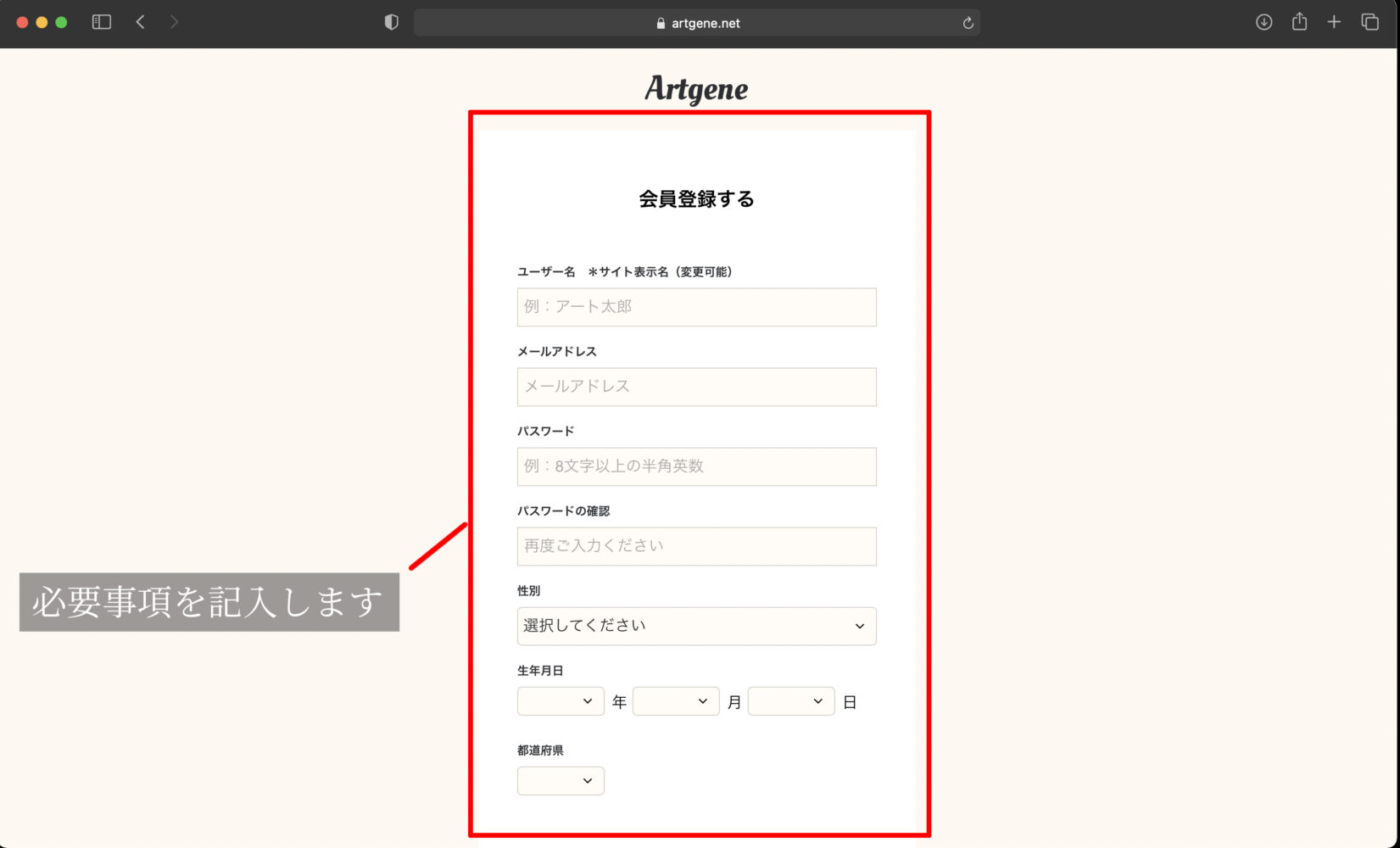The width and height of the screenshot is (1400, 848).
Task: Click the artgene.net address bar
Action: point(697,23)
